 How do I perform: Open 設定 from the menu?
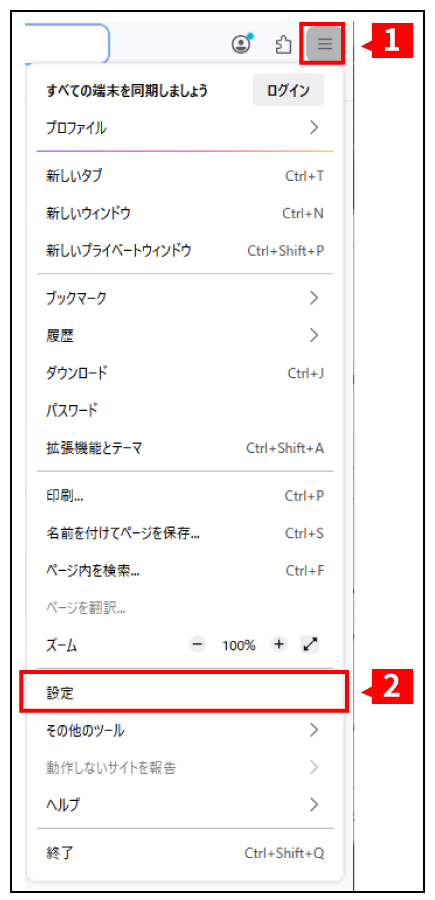point(185,693)
